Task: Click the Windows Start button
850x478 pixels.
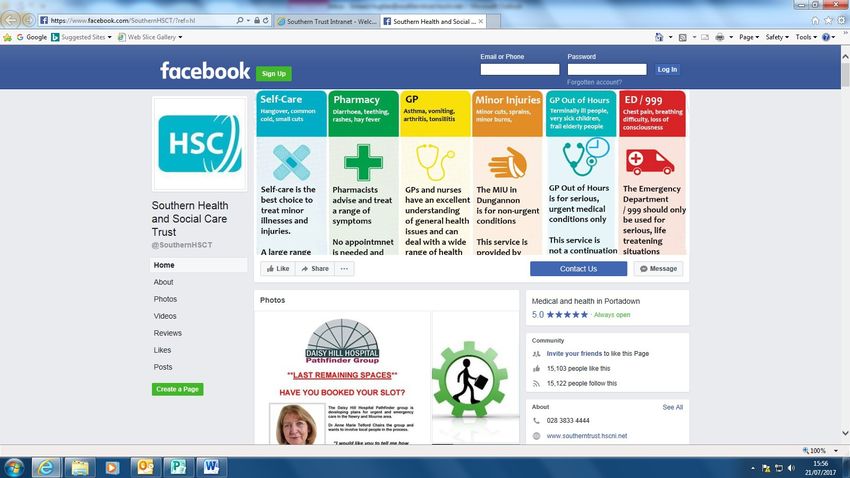Action: click(14, 467)
